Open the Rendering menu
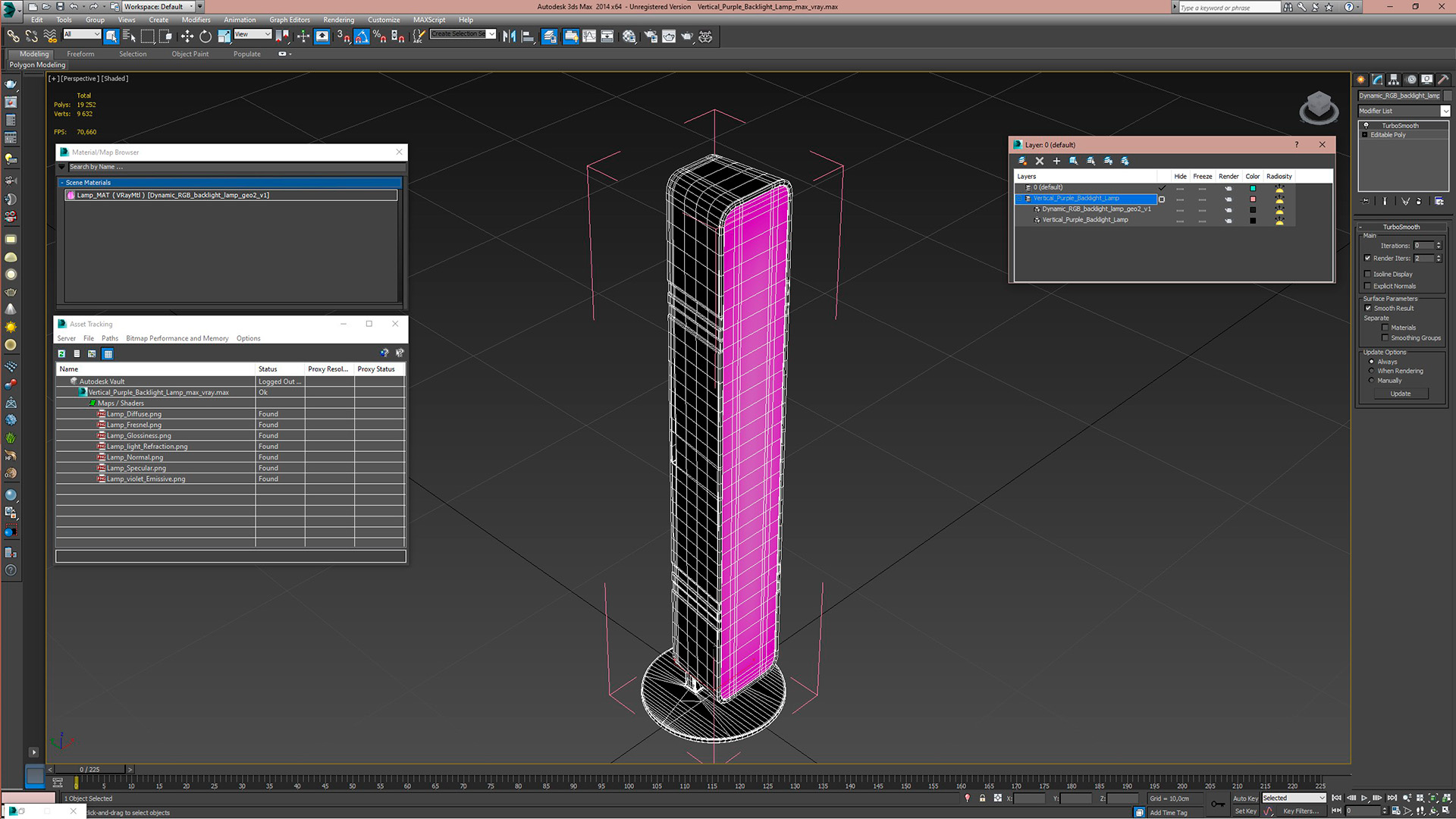 click(338, 20)
